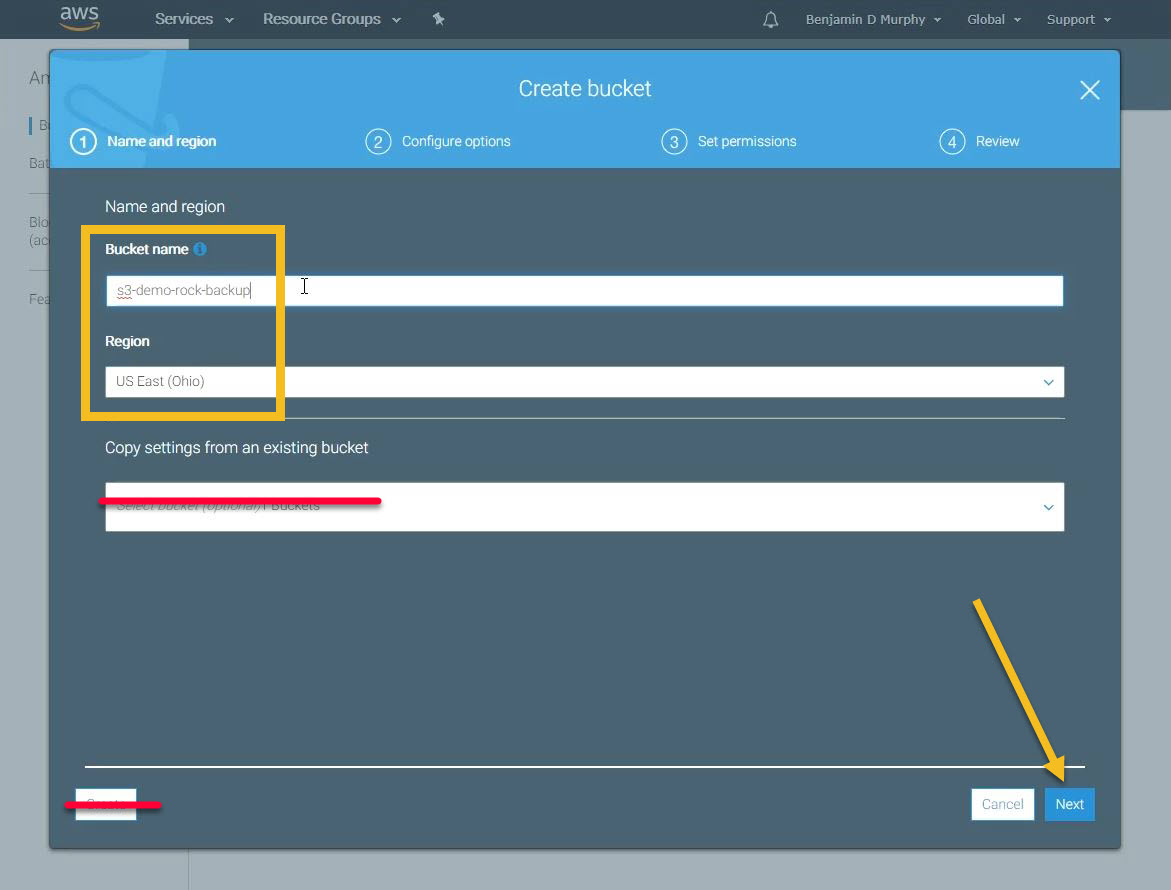Screen dimensions: 1171x890
Task: Open Benjamin D Murphy account menu
Action: pyautogui.click(x=872, y=19)
